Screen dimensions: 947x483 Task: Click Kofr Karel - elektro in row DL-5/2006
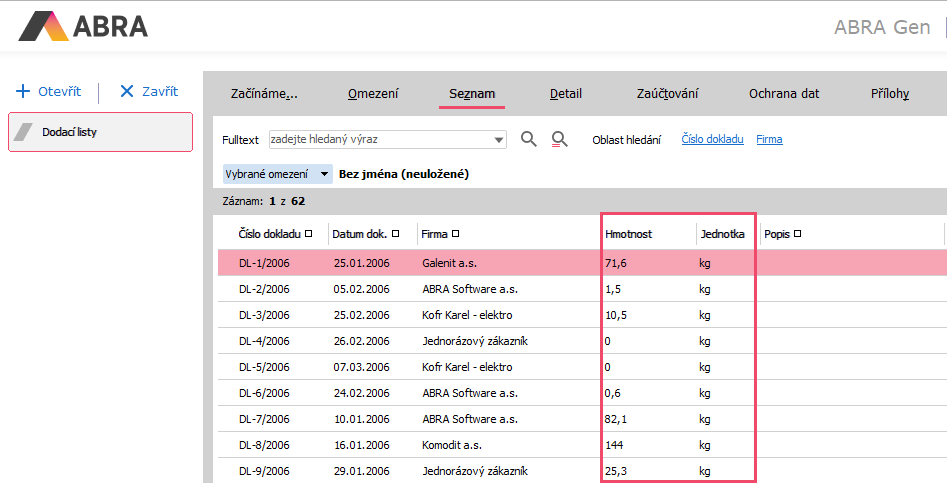tap(467, 367)
